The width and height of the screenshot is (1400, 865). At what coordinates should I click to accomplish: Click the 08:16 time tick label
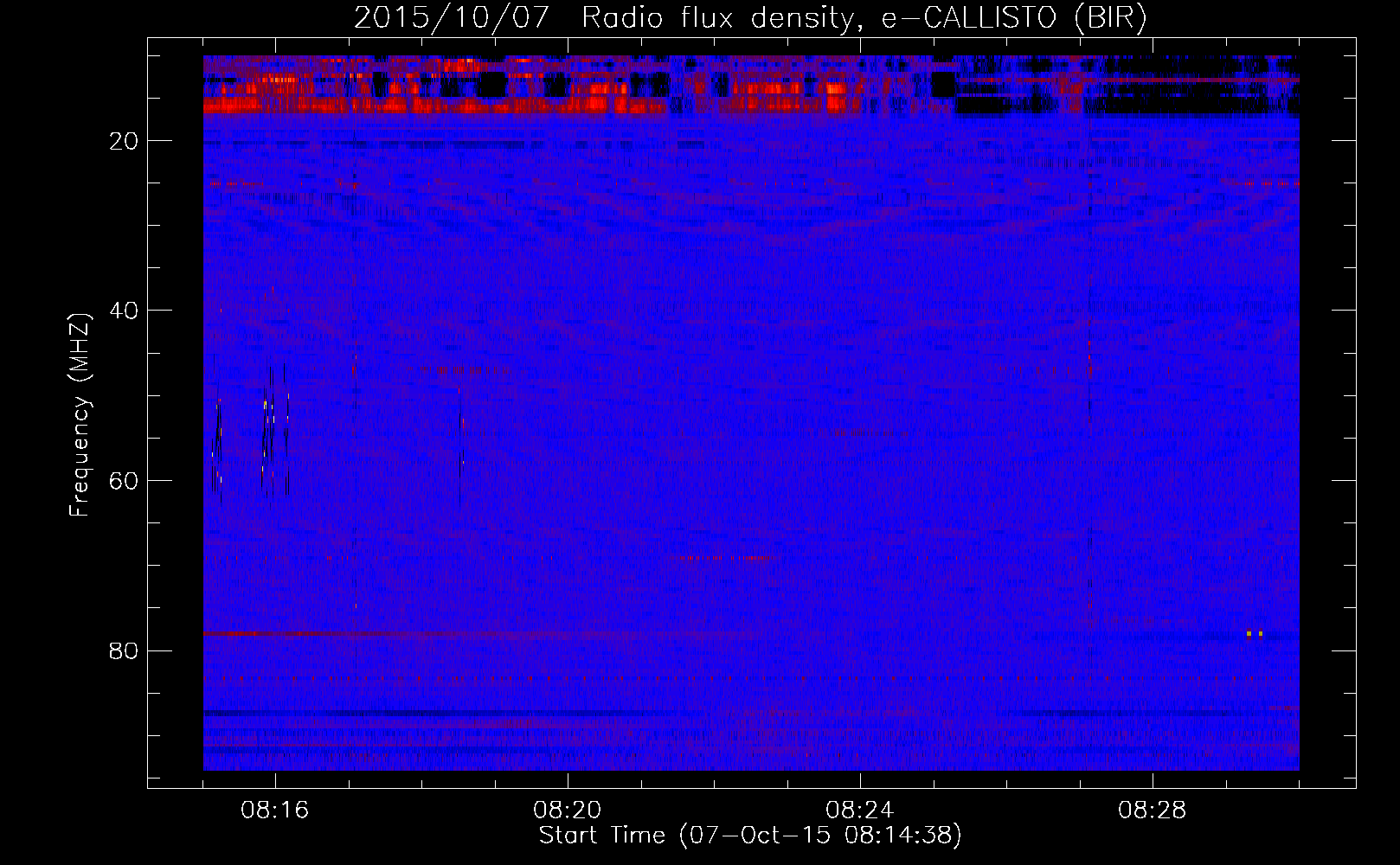pyautogui.click(x=275, y=811)
